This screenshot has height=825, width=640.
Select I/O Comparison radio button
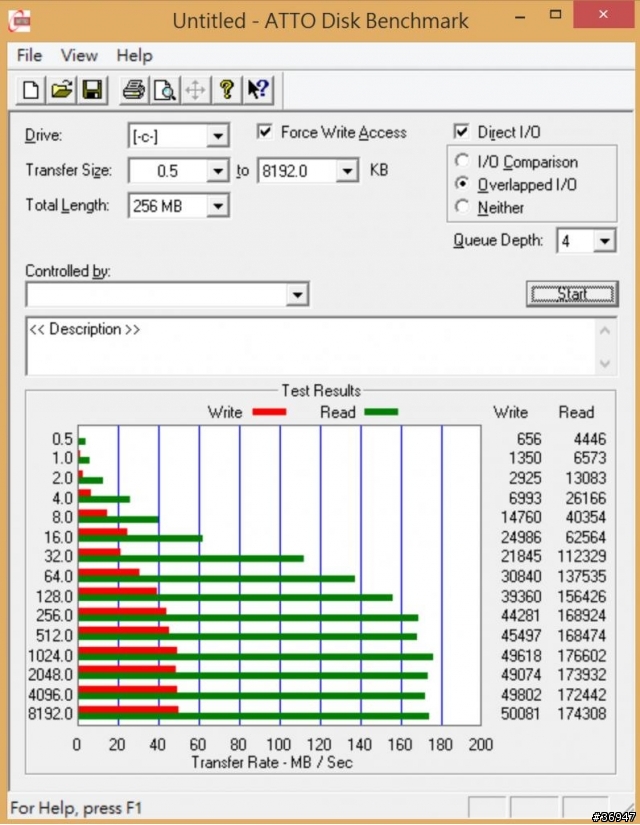coord(462,160)
